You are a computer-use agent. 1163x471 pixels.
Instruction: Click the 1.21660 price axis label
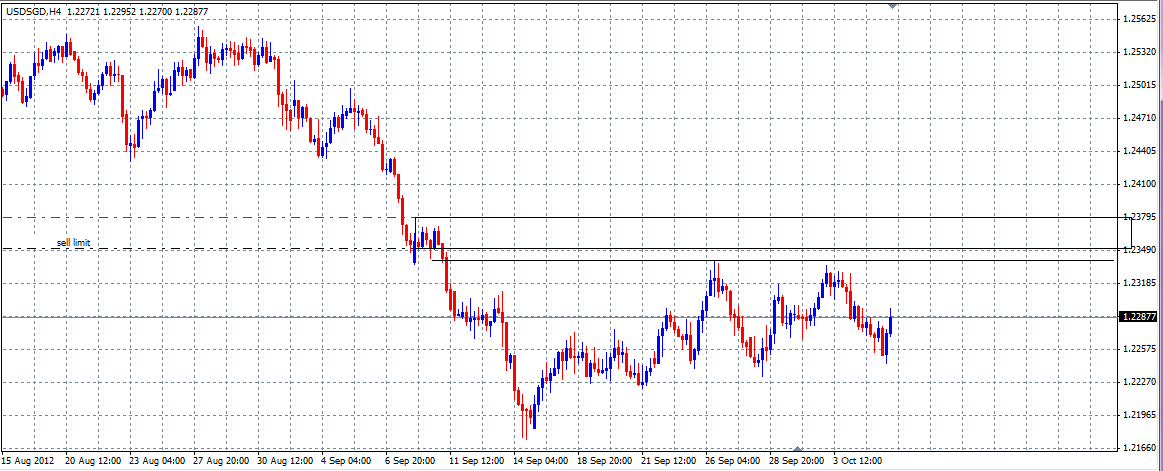click(1139, 448)
